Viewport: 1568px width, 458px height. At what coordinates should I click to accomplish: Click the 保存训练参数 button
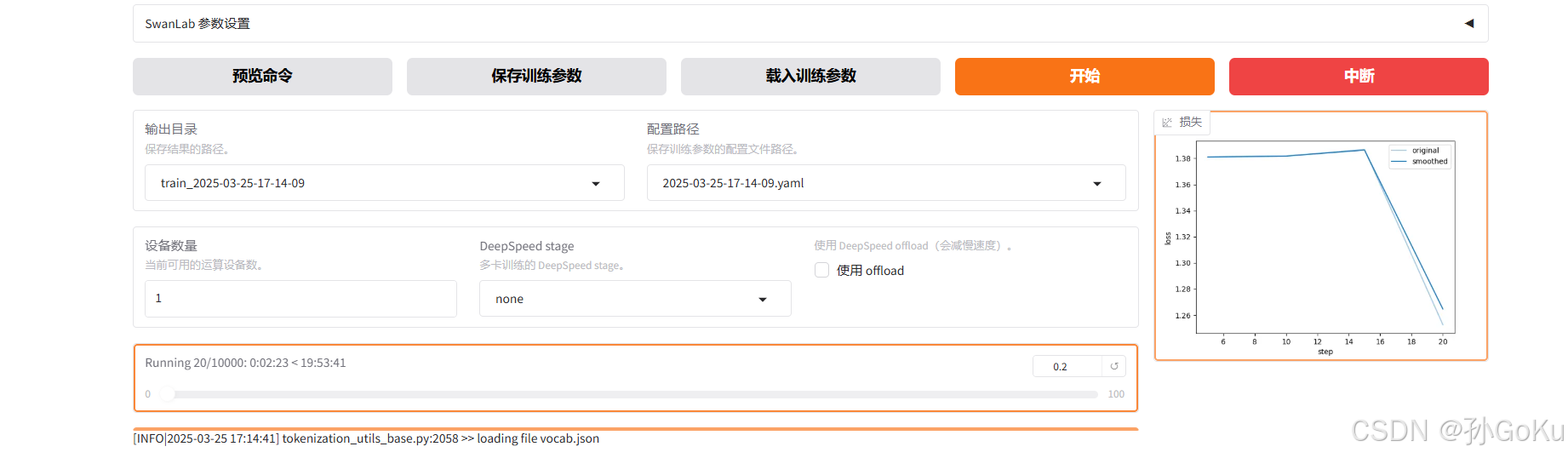[536, 77]
